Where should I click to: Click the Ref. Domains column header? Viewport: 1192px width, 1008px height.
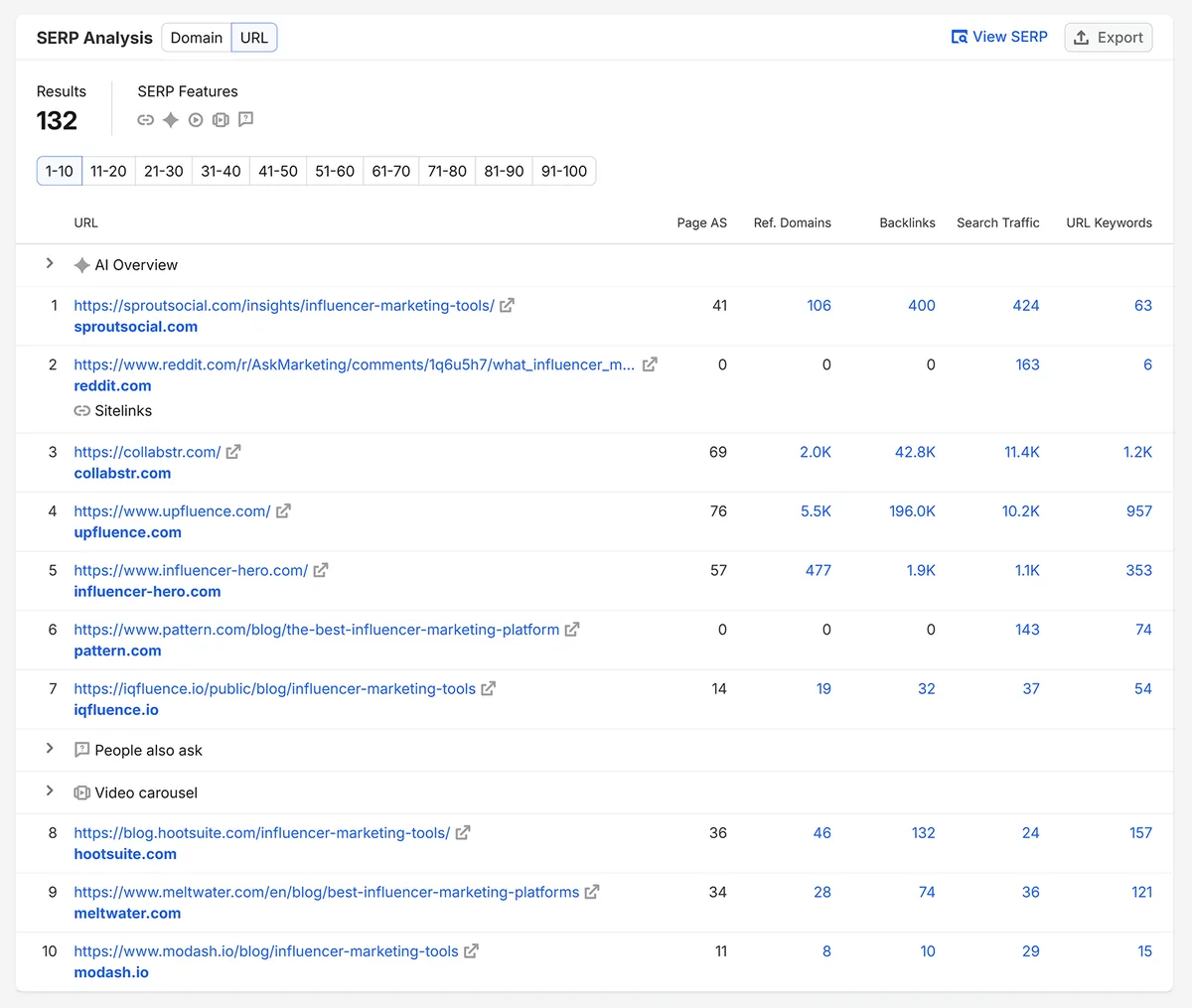(x=792, y=223)
